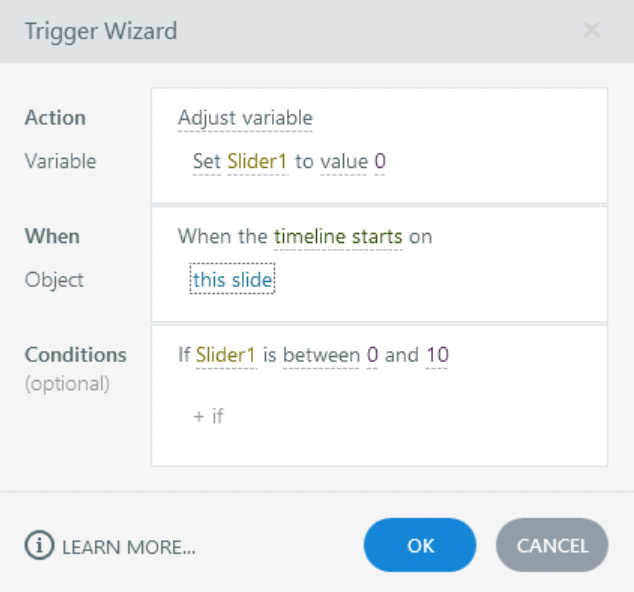Open the value type dropdown

coord(344,161)
